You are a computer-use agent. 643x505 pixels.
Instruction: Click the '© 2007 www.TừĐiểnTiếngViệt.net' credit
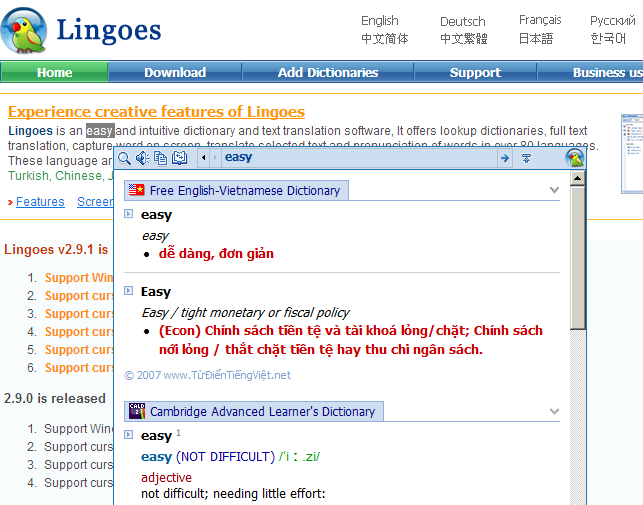[x=207, y=375]
